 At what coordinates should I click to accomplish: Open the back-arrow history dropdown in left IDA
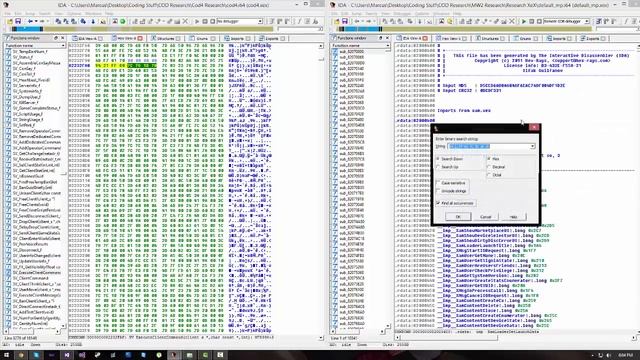(x=36, y=21)
